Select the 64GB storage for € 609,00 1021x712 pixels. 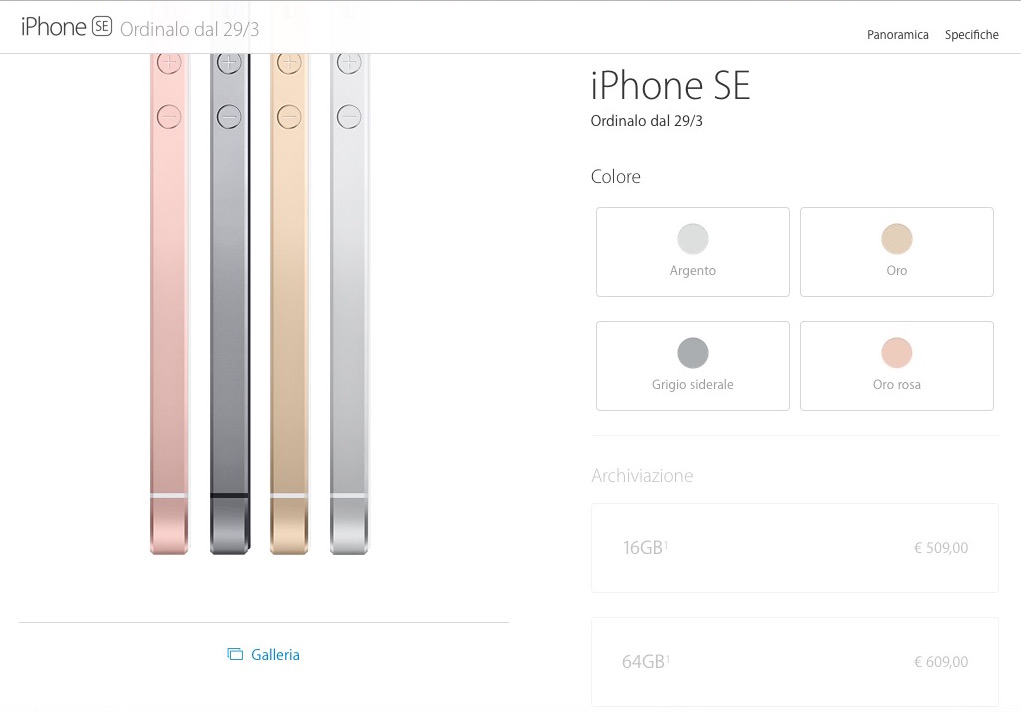[x=794, y=662]
